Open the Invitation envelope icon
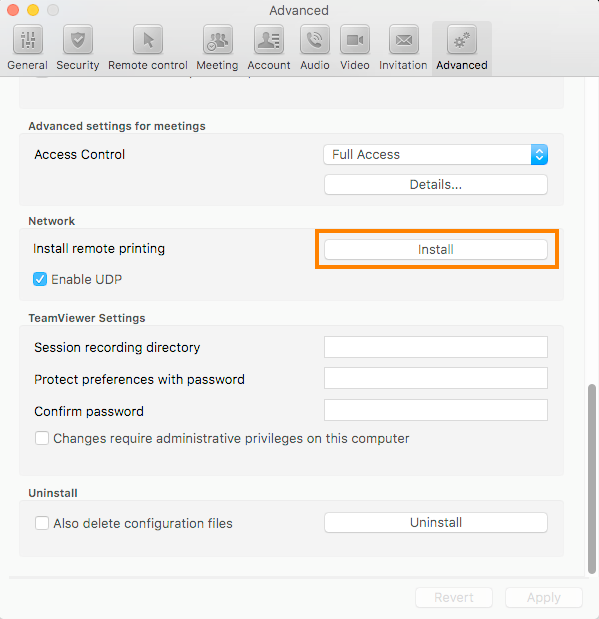 (404, 39)
